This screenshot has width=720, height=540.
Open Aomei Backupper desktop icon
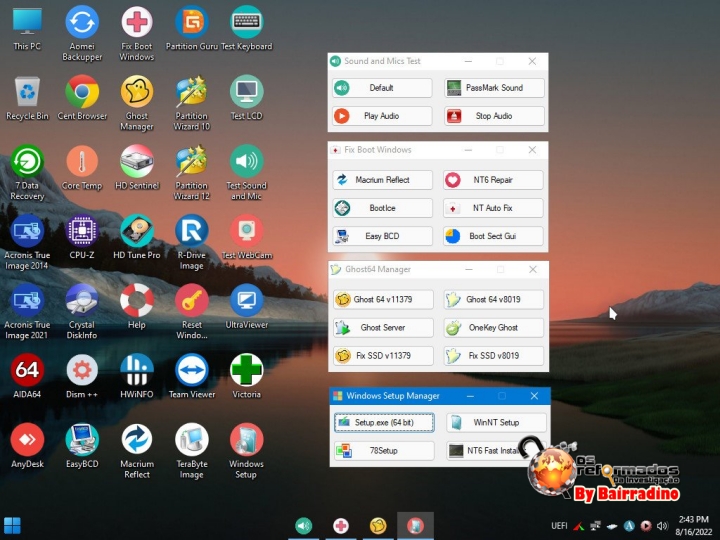pos(82,33)
